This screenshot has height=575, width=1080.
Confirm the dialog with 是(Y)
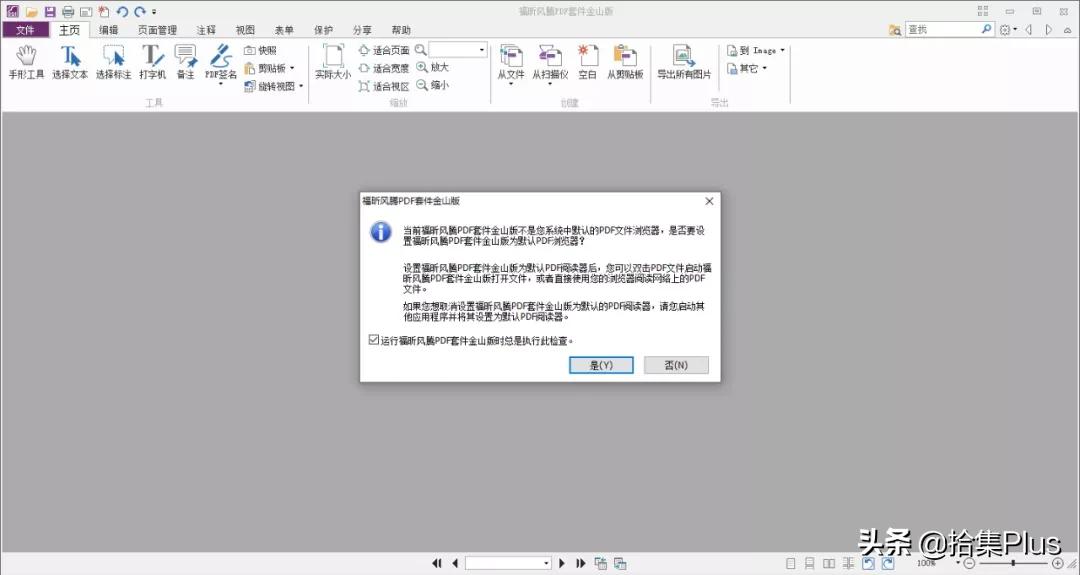tap(601, 365)
